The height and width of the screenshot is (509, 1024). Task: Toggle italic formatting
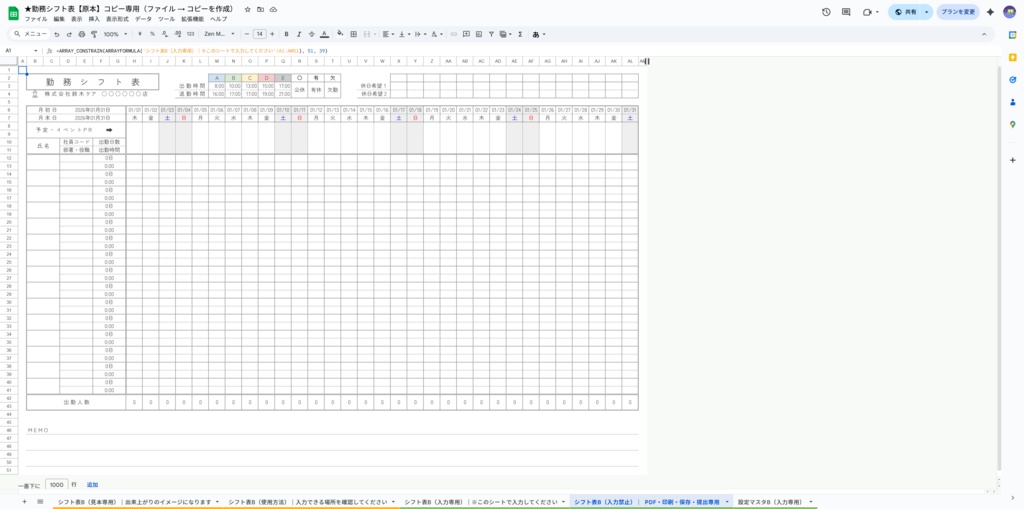pos(298,34)
